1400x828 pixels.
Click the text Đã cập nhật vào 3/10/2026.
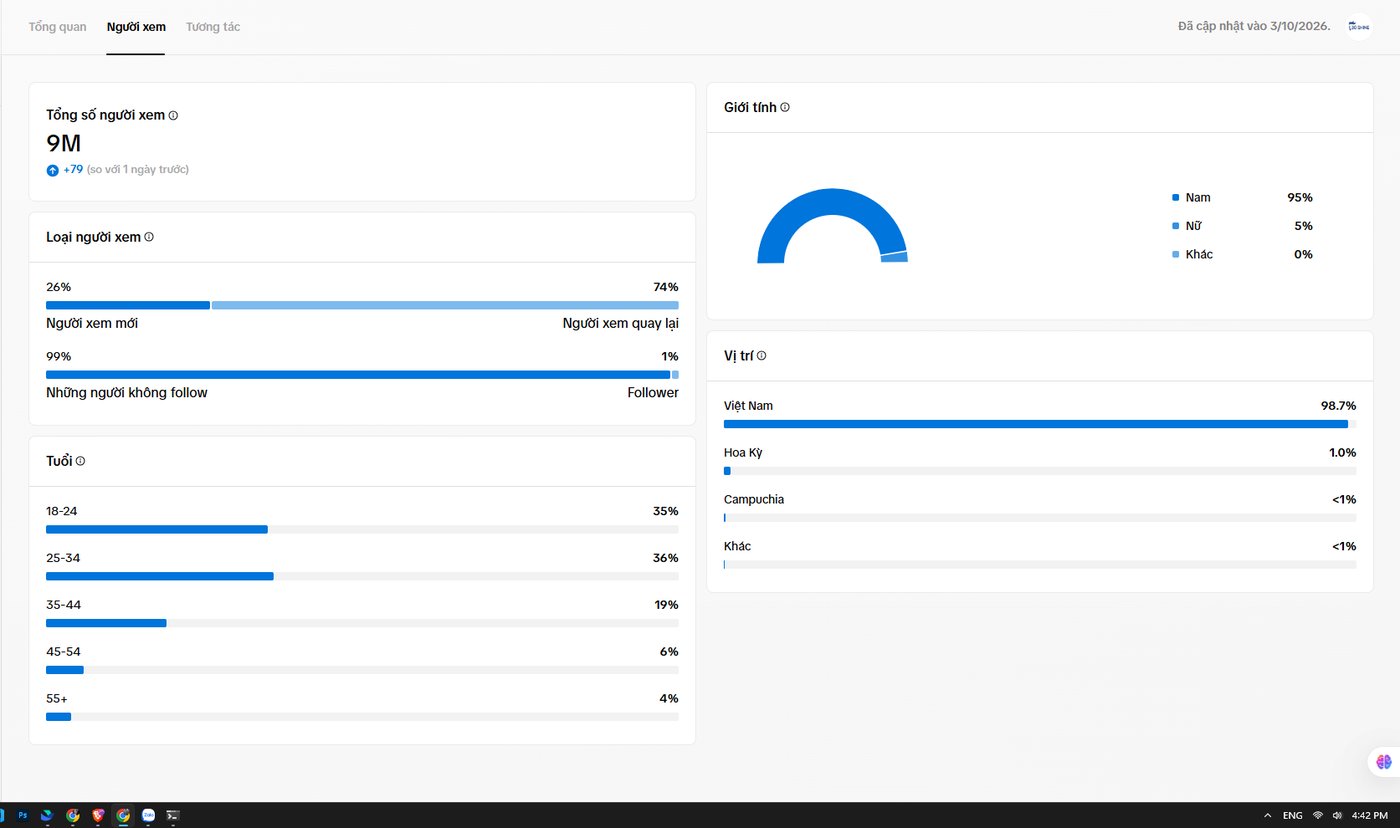[x=1254, y=26]
